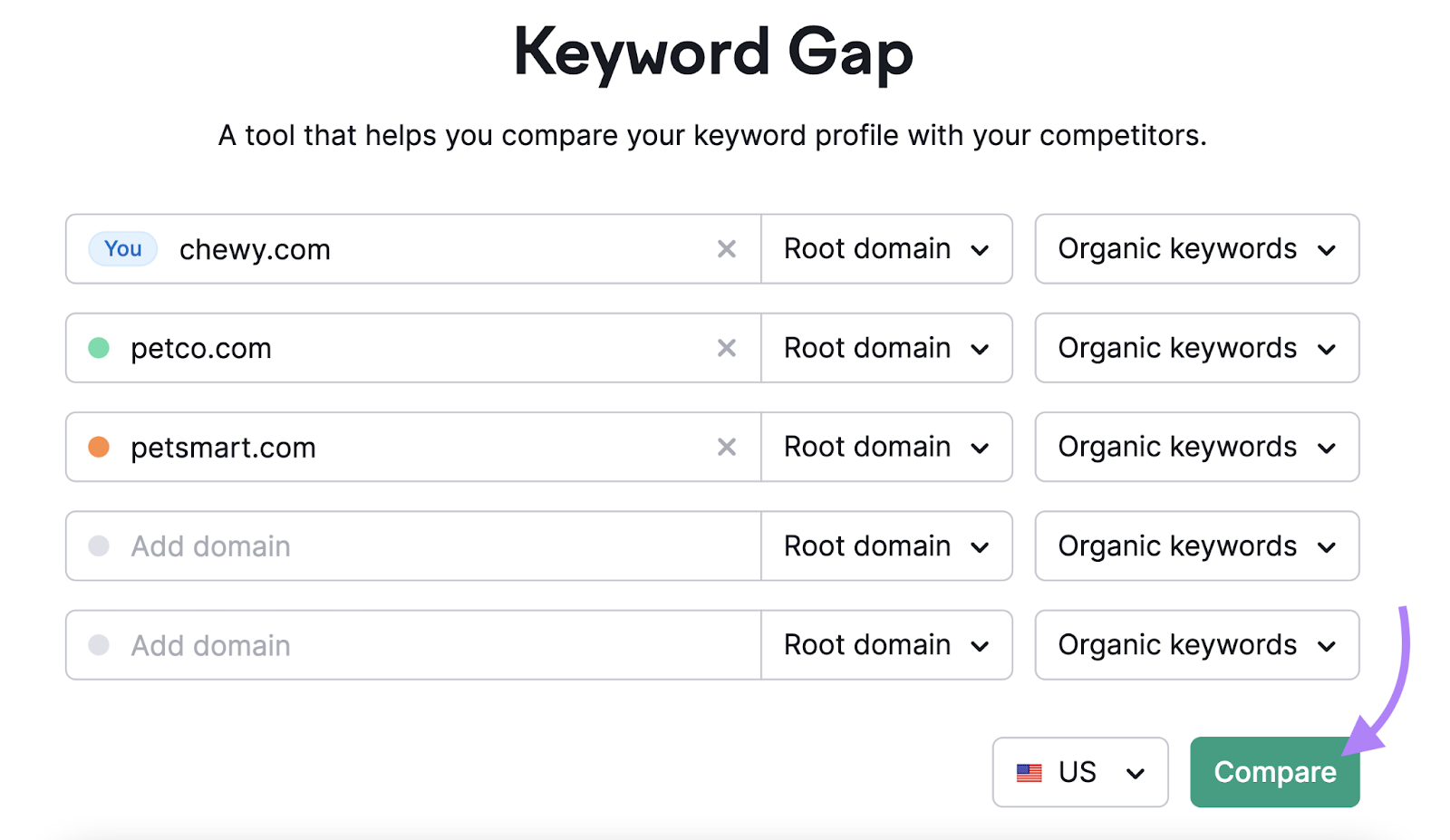The width and height of the screenshot is (1450, 840).
Task: Click the second Add domain input field
Action: click(362, 644)
